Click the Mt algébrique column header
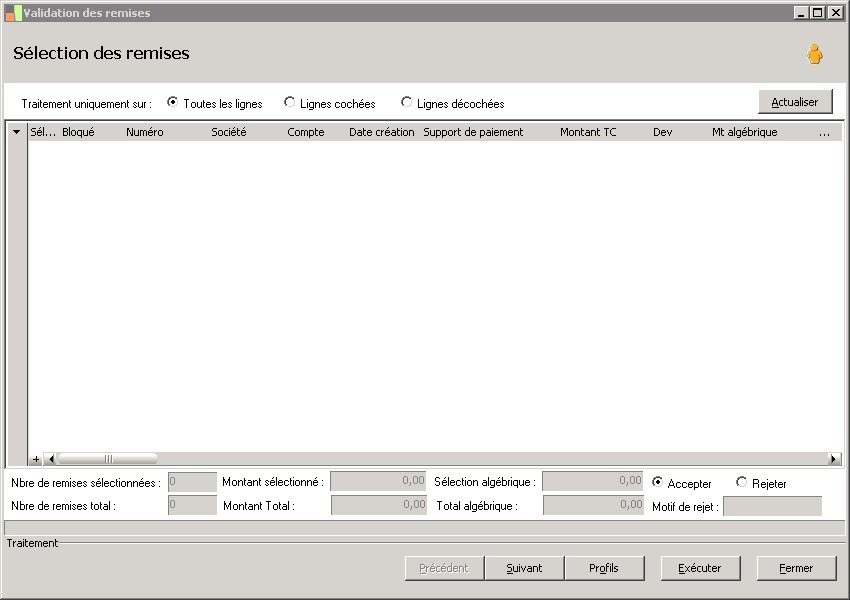 [x=744, y=132]
